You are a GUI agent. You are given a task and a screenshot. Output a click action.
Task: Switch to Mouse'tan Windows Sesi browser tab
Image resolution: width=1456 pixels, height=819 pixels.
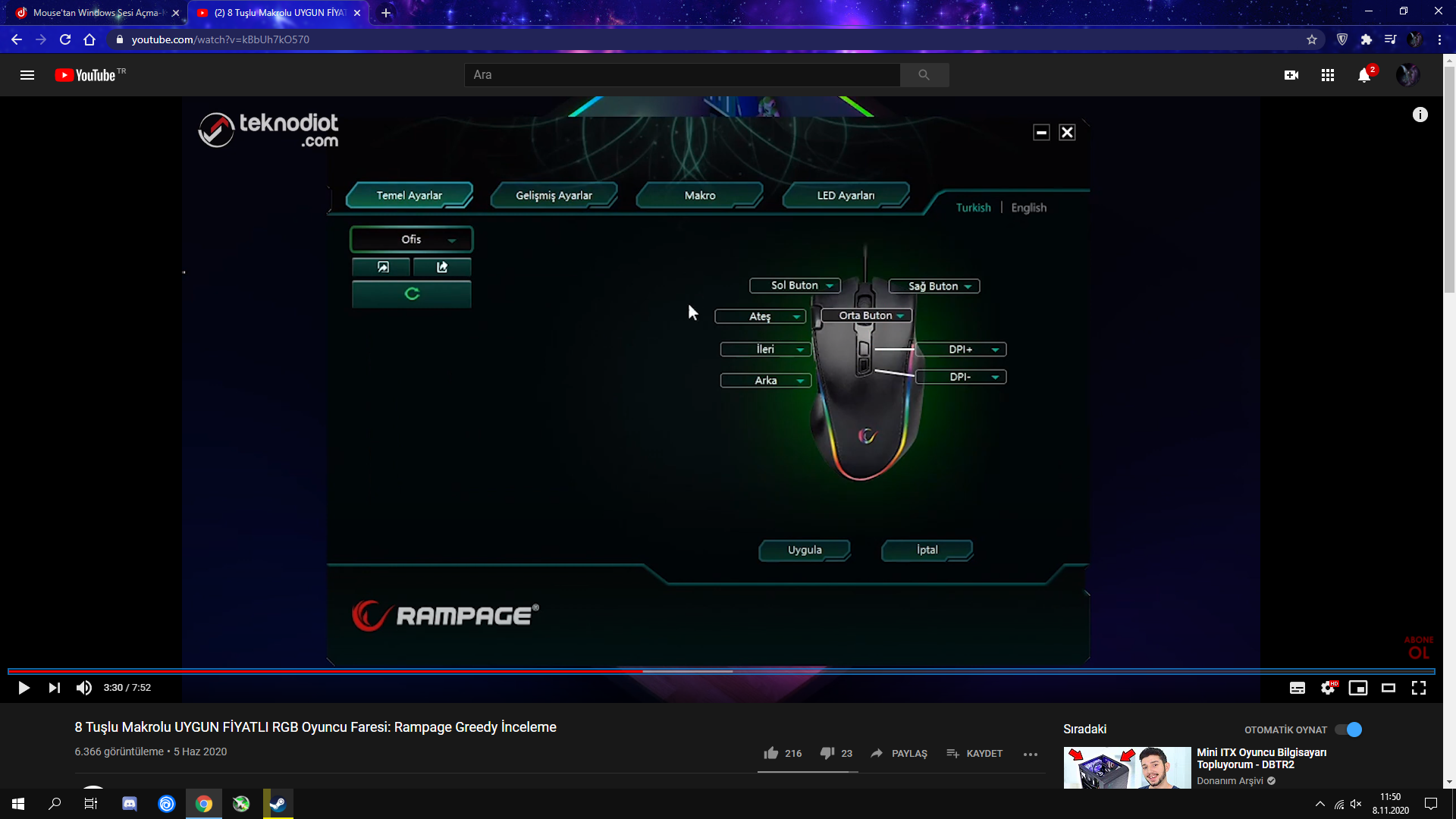point(95,13)
